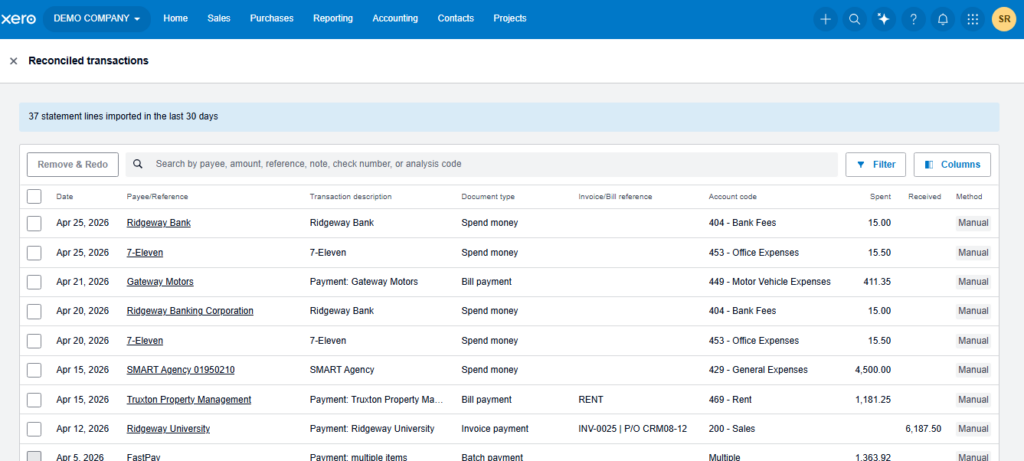1024x461 pixels.
Task: Select the Truxton Property Management row checkbox
Action: (x=34, y=400)
